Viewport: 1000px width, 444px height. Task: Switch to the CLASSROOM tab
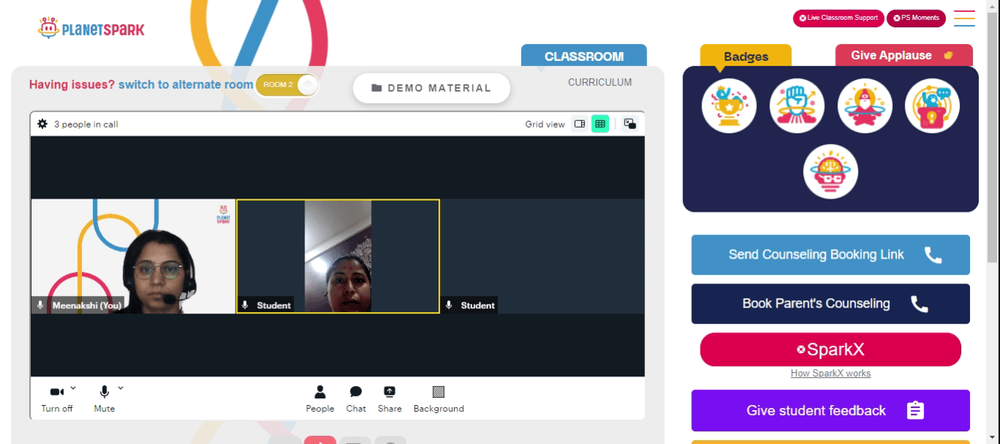click(x=584, y=56)
